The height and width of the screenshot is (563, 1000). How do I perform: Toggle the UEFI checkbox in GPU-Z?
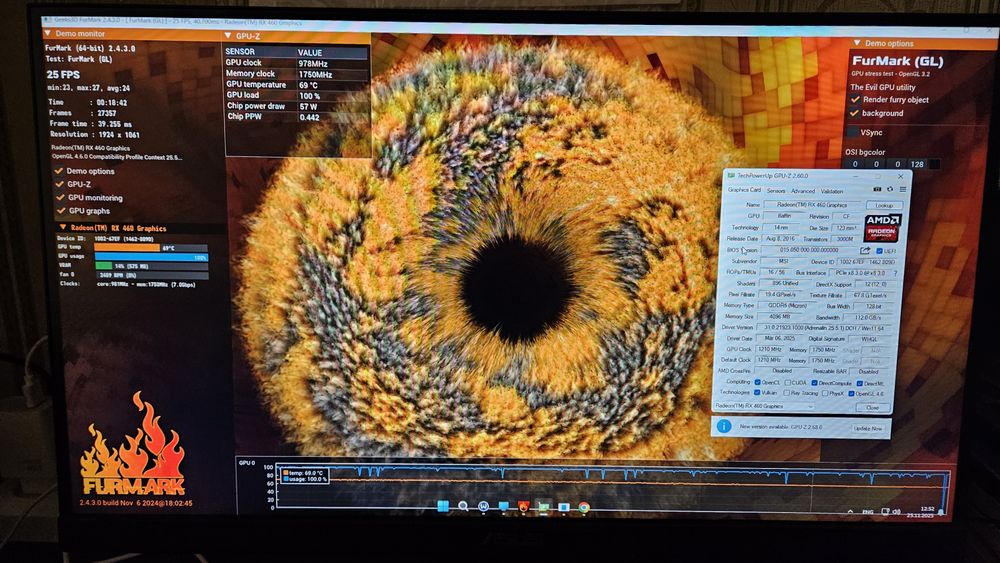879,251
